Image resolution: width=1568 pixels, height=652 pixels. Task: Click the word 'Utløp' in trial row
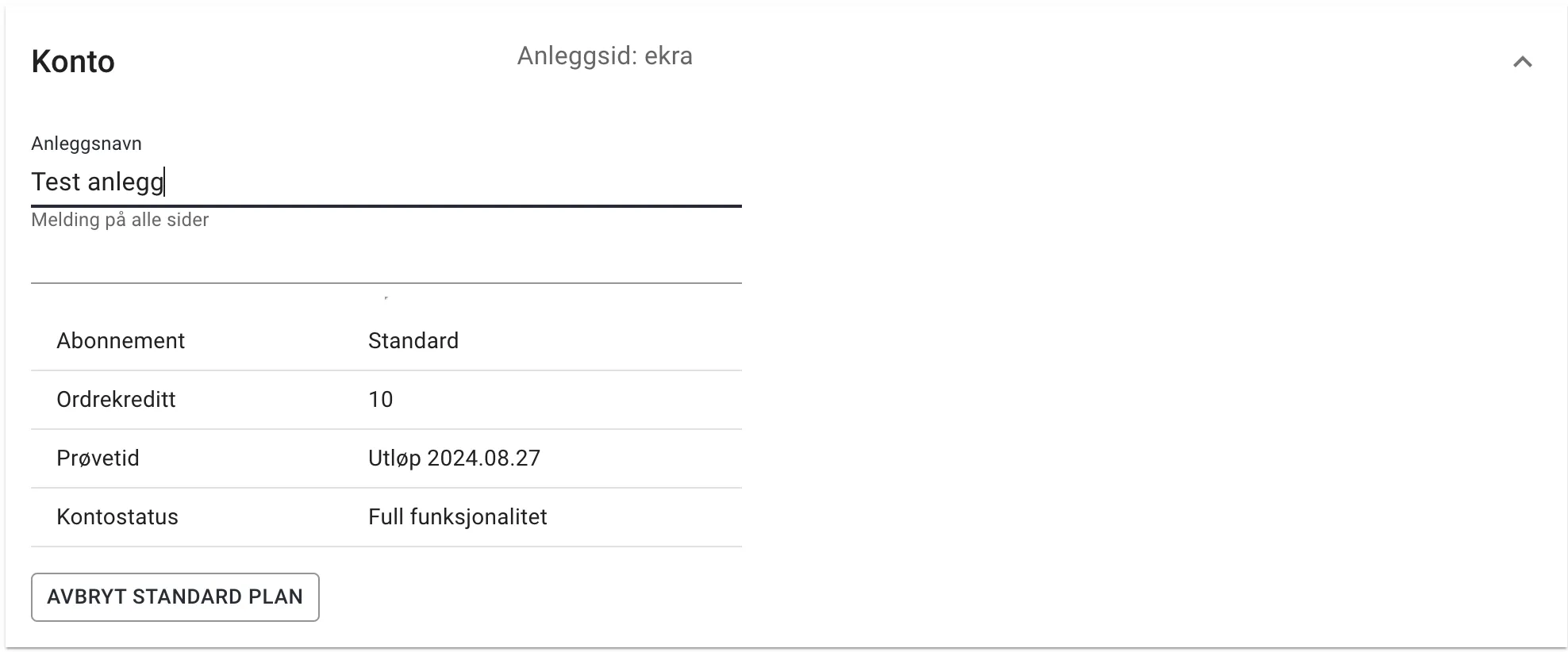(x=394, y=458)
